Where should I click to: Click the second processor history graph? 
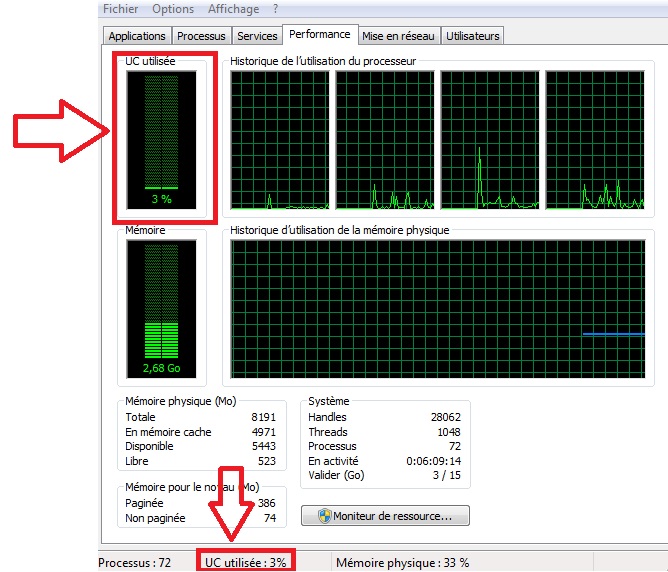(x=385, y=140)
